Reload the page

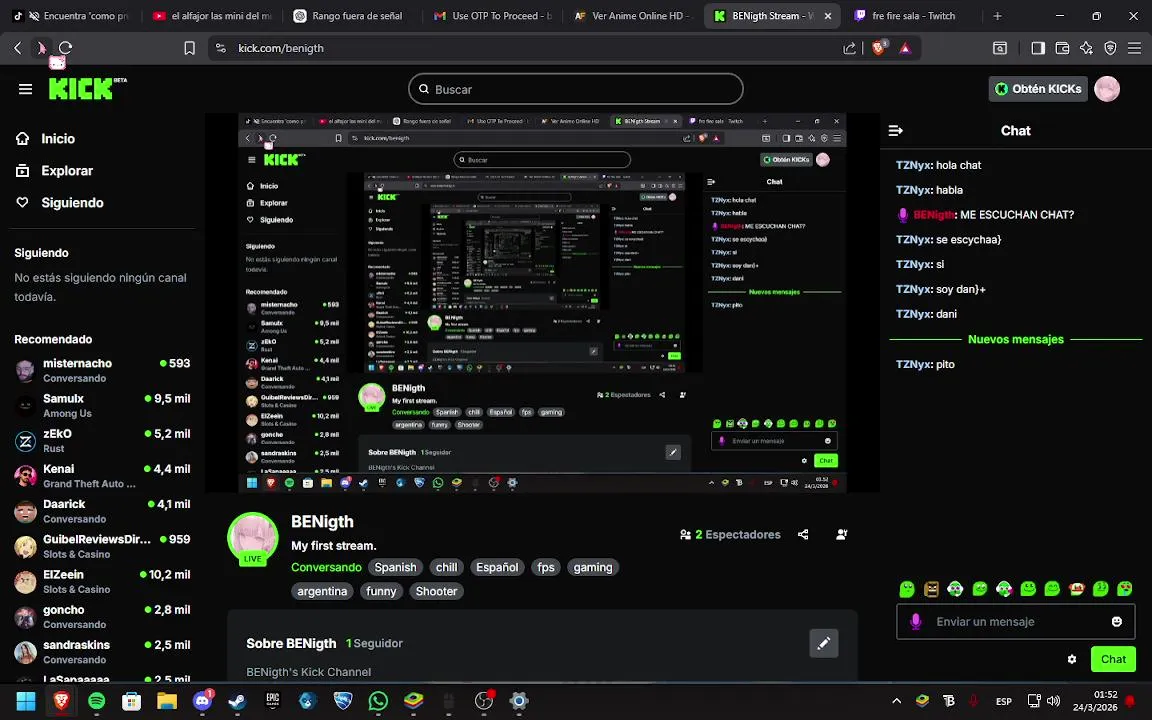tap(65, 48)
